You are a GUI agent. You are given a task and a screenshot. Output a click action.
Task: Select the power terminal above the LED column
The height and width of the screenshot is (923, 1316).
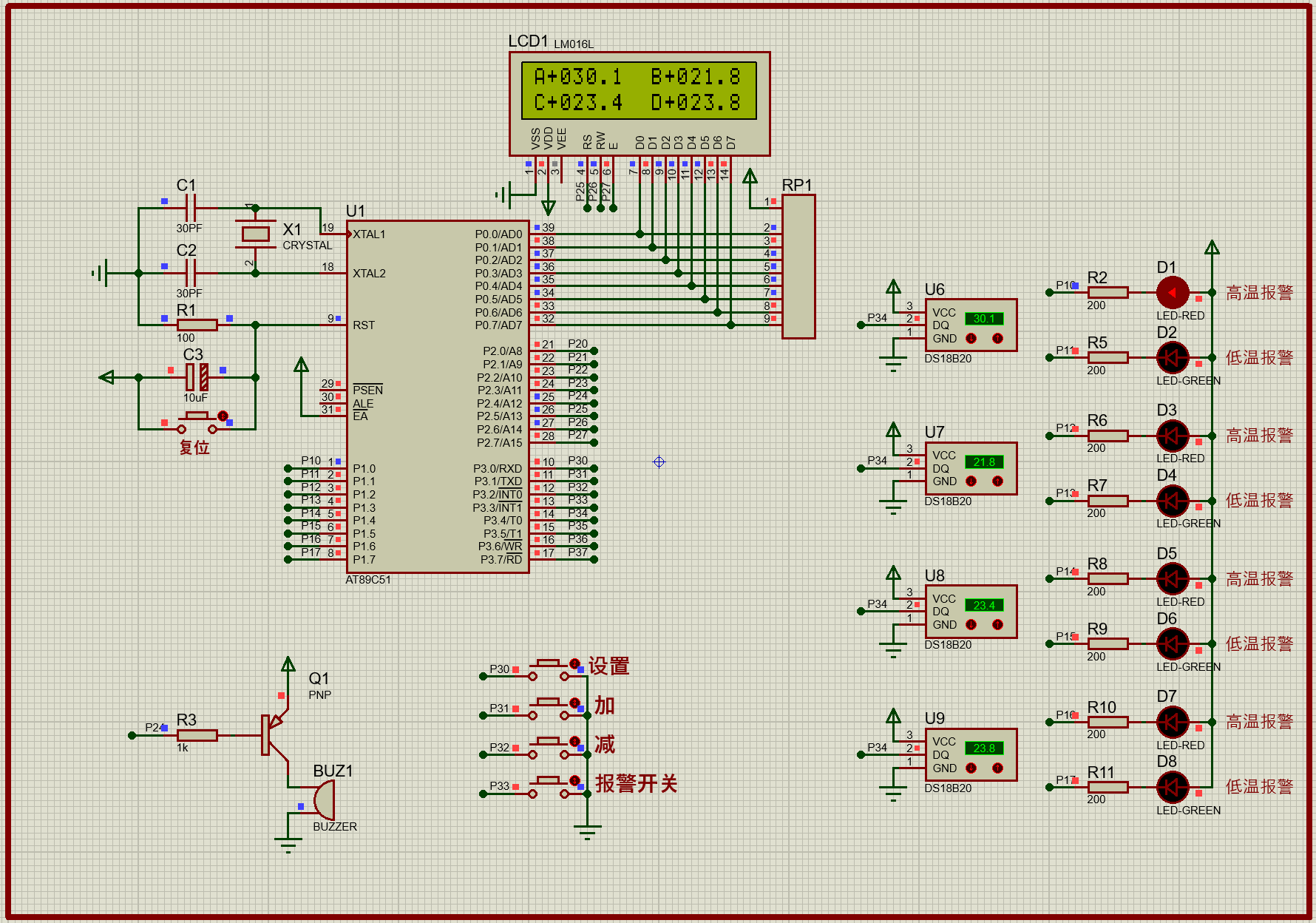point(1212,248)
